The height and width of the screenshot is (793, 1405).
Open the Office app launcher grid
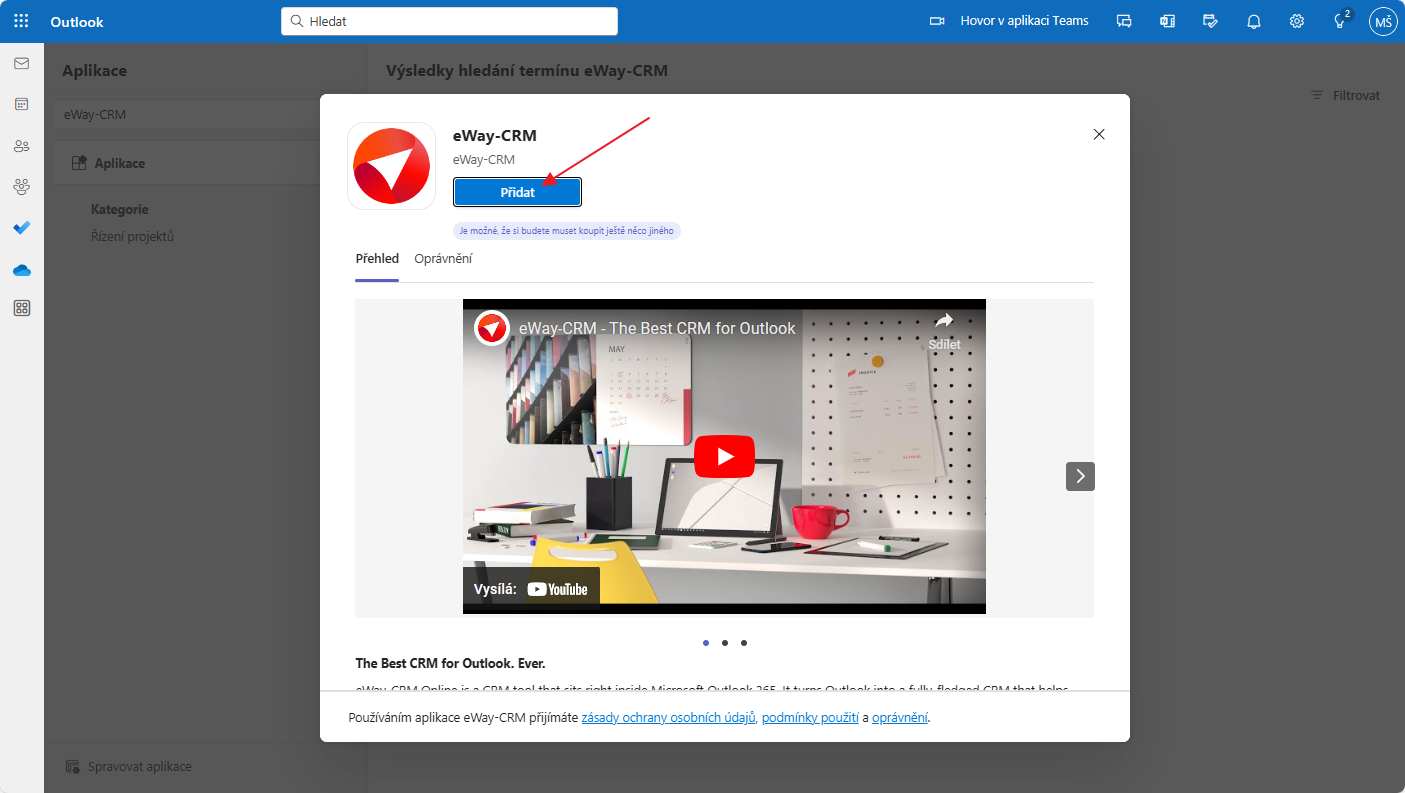[x=21, y=21]
